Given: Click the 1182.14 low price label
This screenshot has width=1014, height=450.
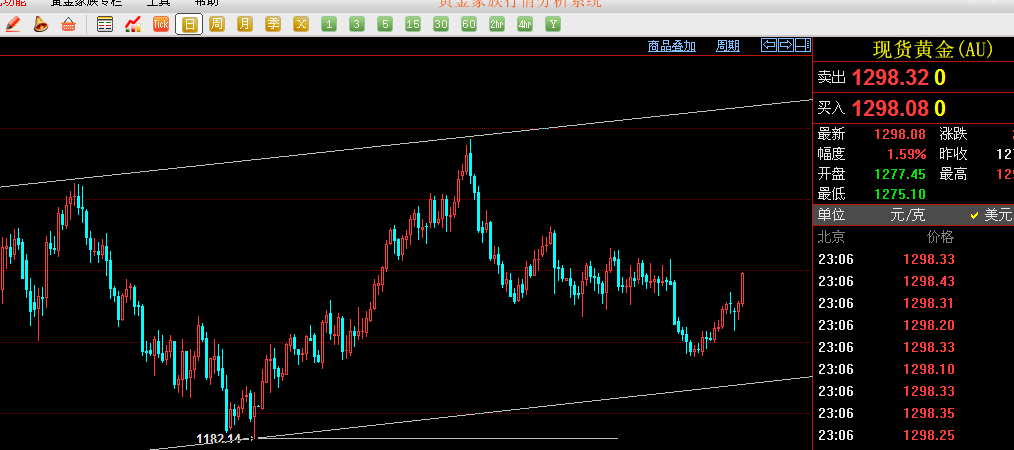Looking at the screenshot, I should 219,439.
